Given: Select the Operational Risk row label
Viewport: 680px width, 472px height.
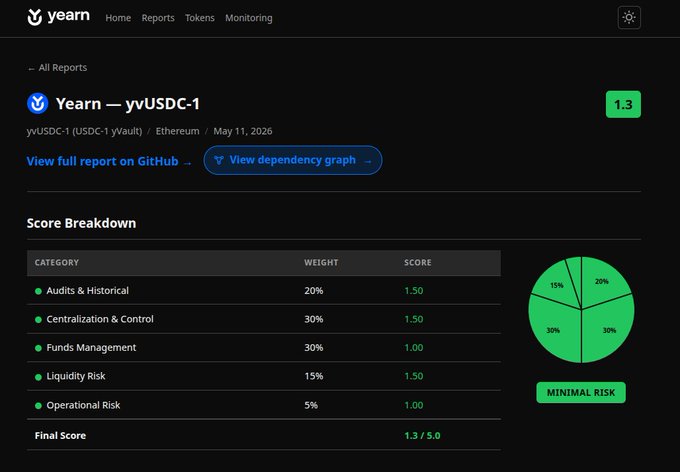Looking at the screenshot, I should [83, 405].
